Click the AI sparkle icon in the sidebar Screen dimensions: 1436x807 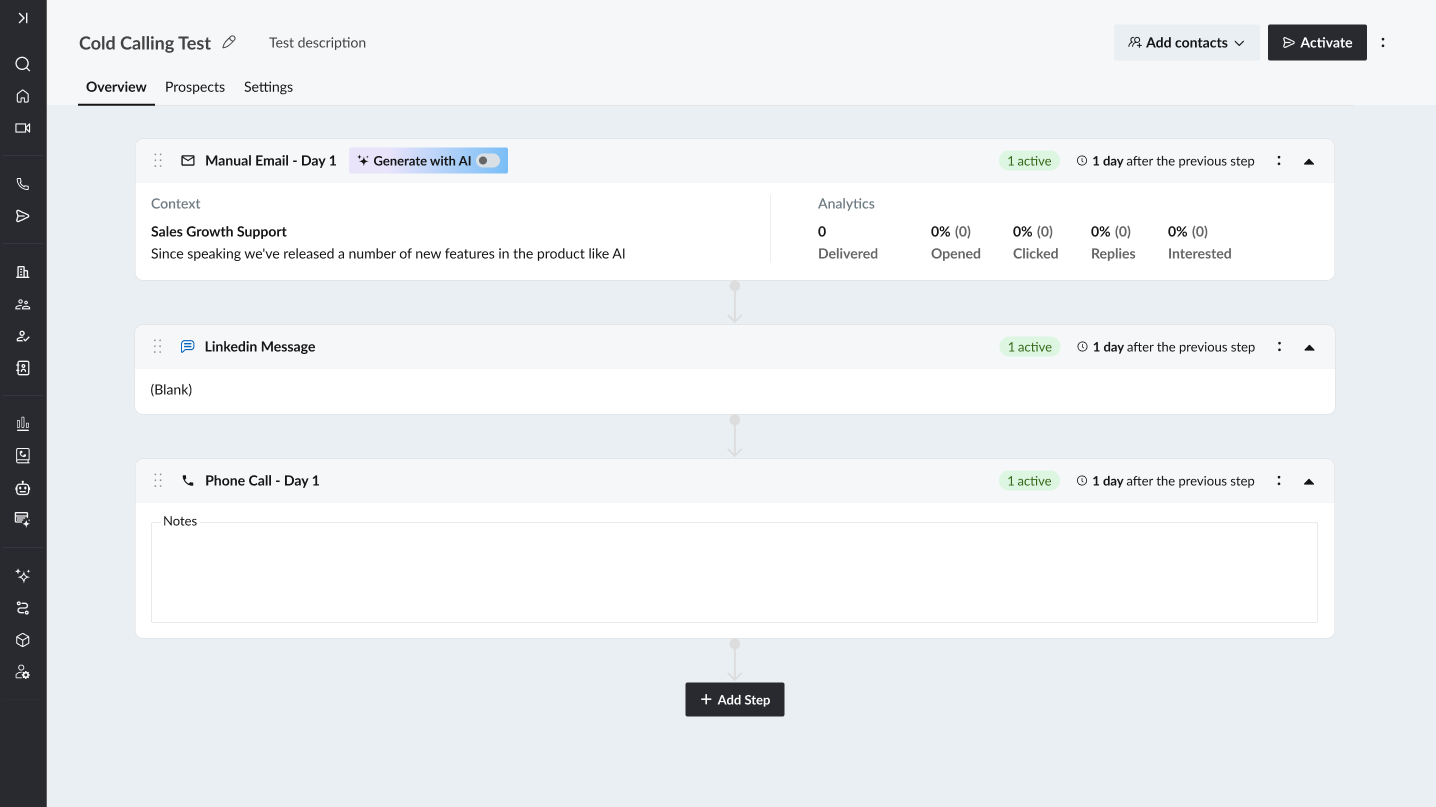click(23, 576)
